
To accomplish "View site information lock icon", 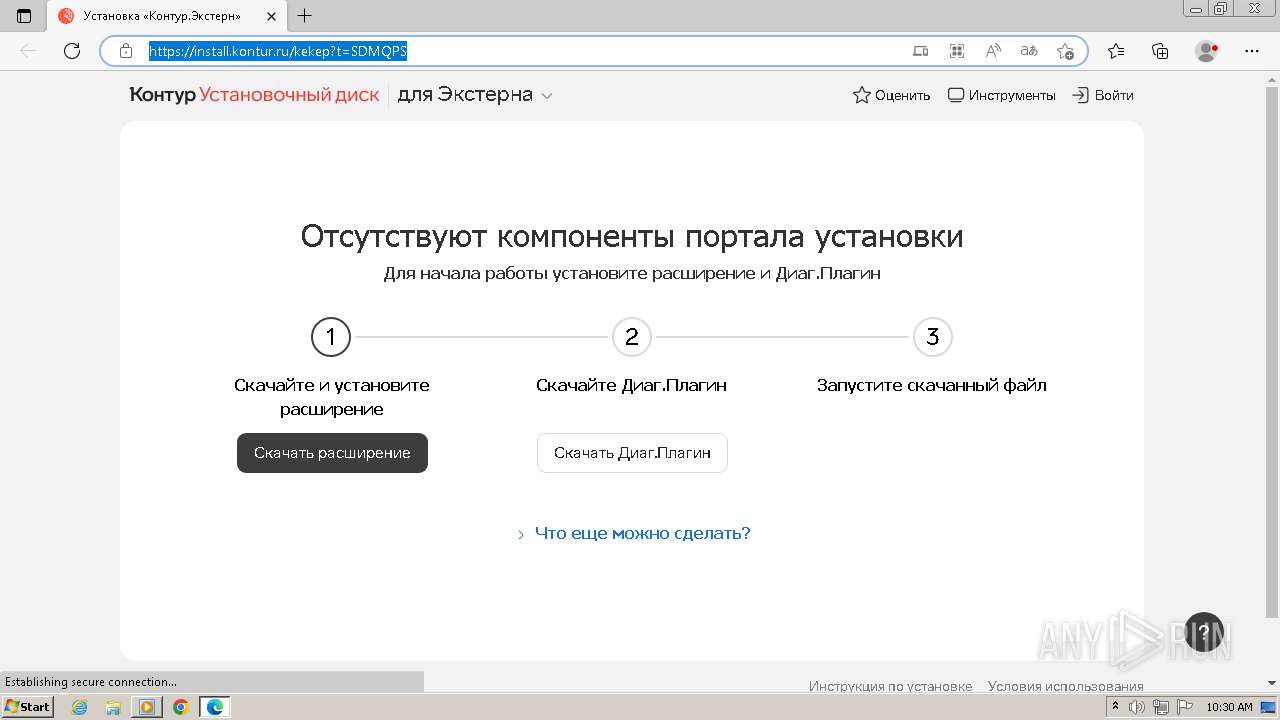I will click(126, 51).
